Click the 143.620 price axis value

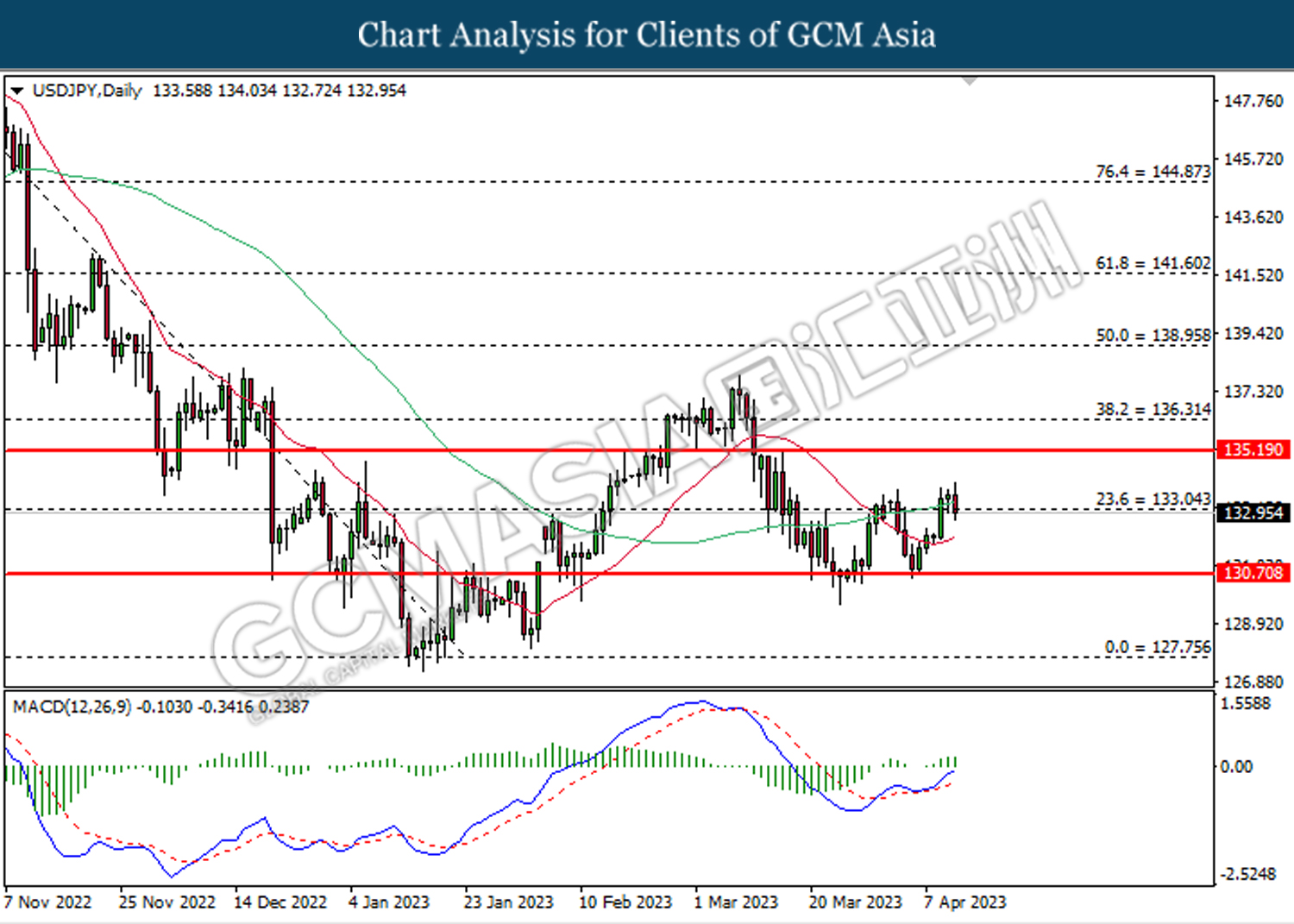tap(1253, 217)
